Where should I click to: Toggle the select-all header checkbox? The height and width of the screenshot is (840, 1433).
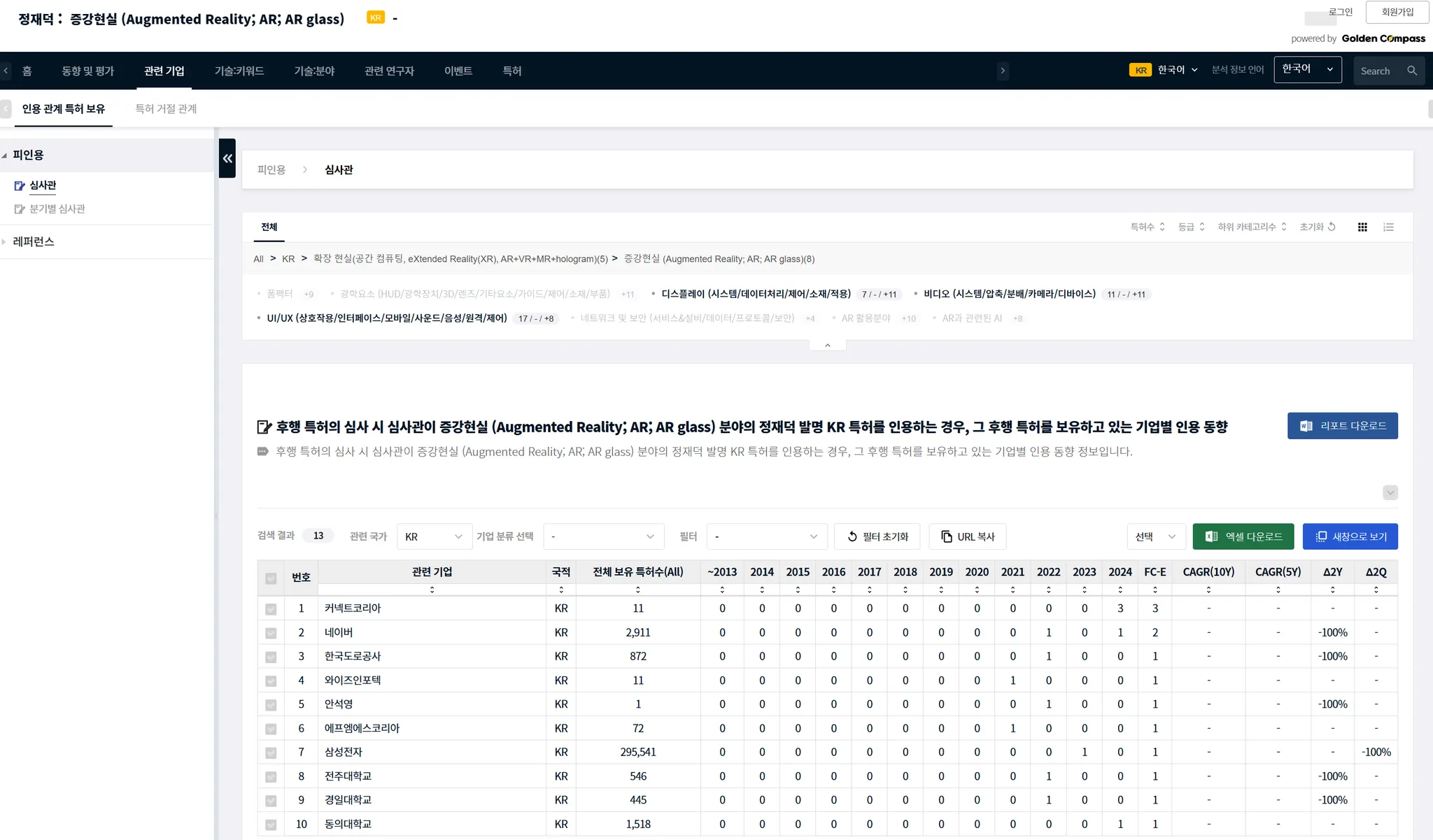pyautogui.click(x=271, y=578)
